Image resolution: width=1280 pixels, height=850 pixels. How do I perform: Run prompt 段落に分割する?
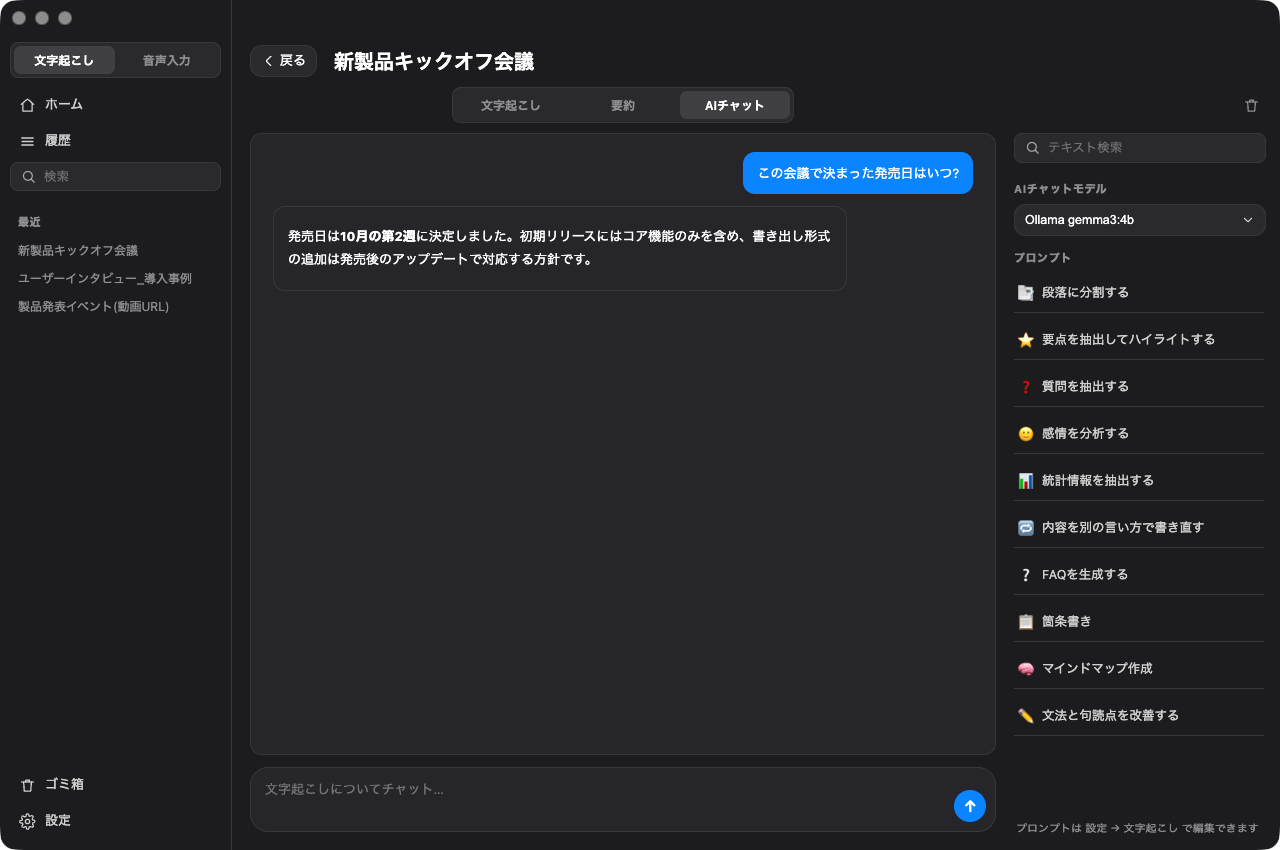click(1139, 293)
